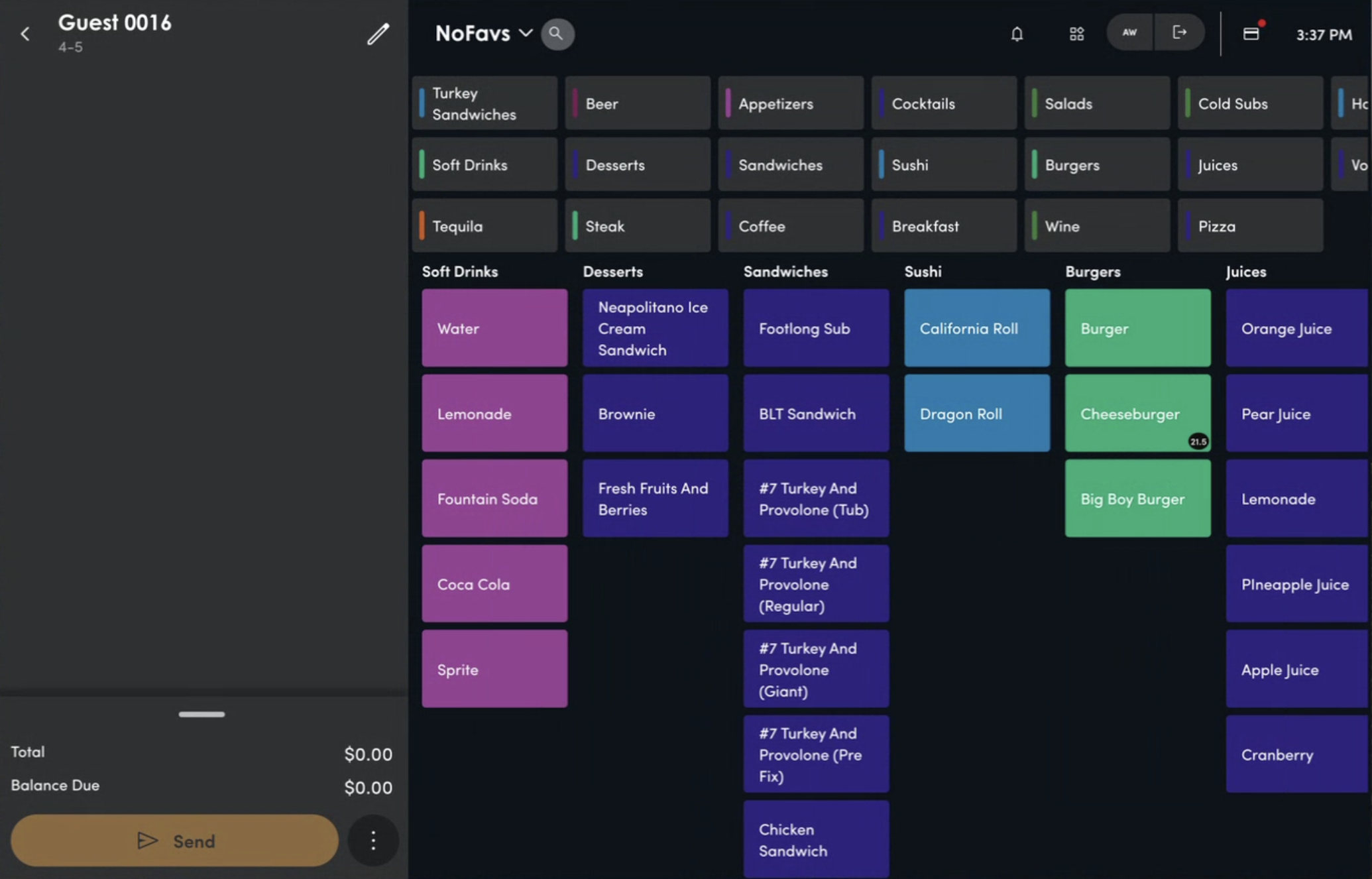Open the Pizza category
This screenshot has height=879, width=1372.
coord(1250,226)
